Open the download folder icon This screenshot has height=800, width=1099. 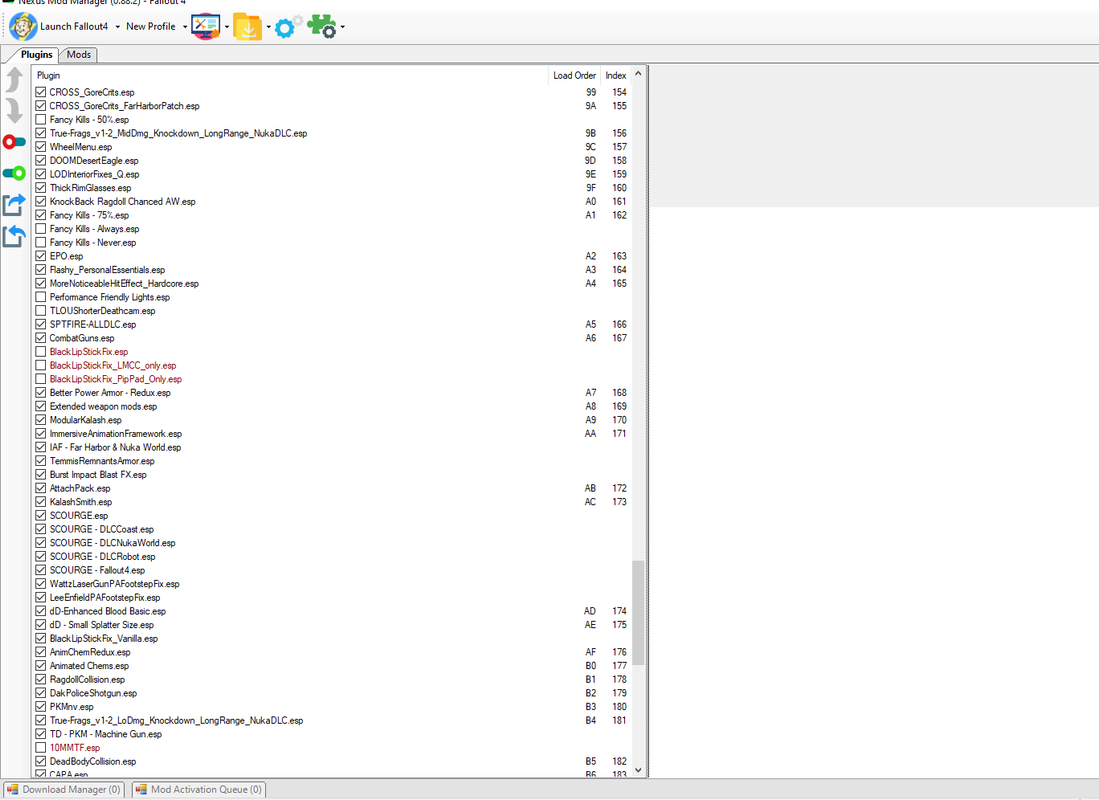[x=247, y=27]
